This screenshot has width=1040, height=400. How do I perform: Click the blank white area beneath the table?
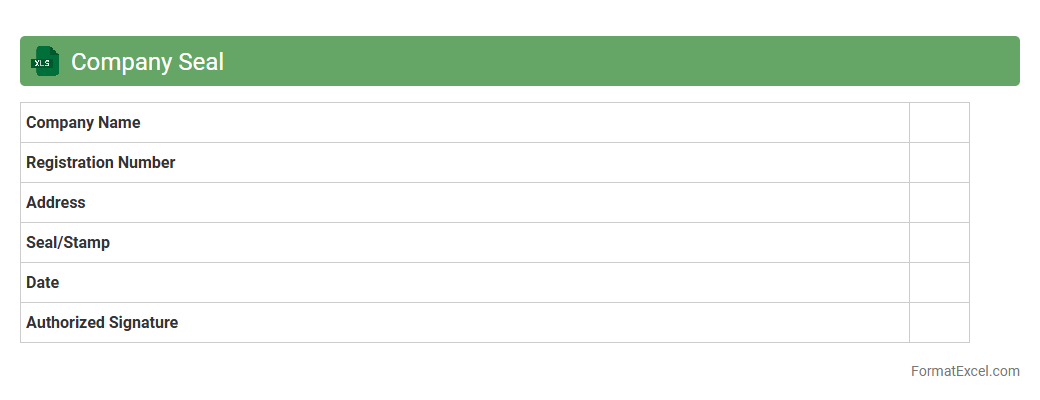[x=450, y=372]
